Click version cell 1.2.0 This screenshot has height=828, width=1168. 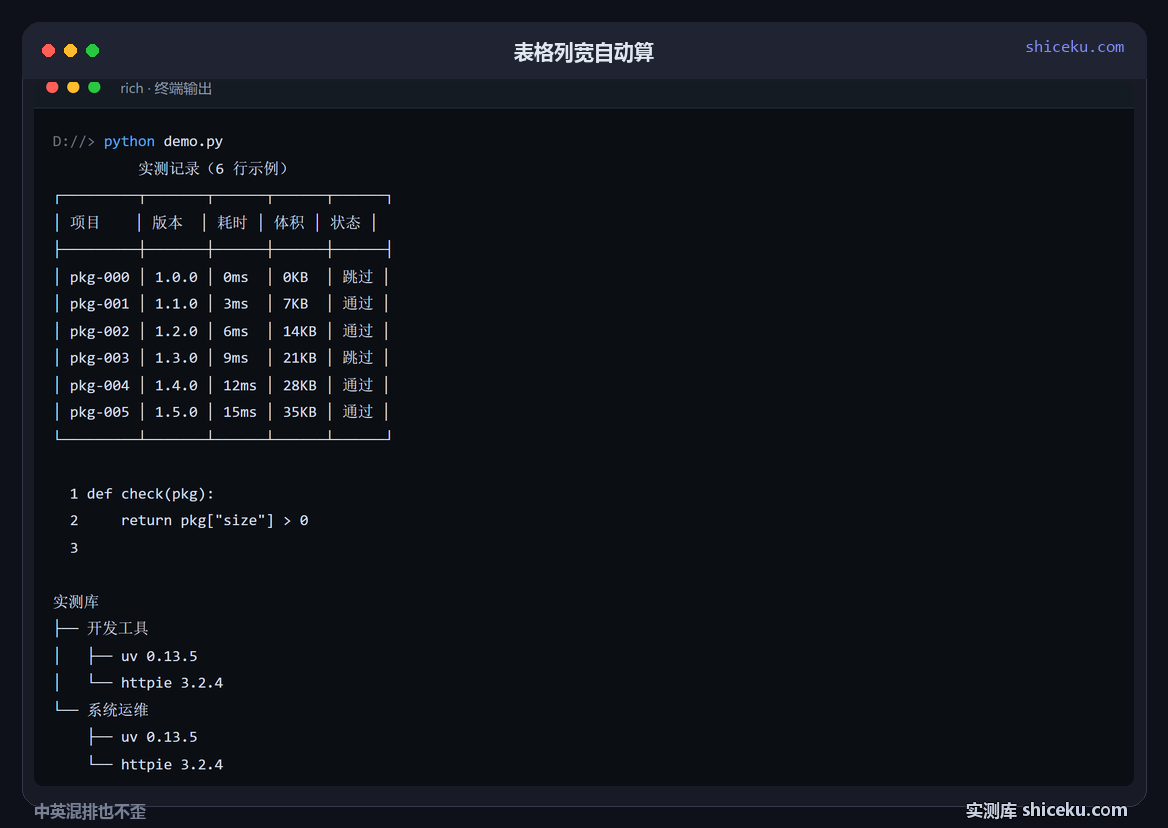[177, 331]
